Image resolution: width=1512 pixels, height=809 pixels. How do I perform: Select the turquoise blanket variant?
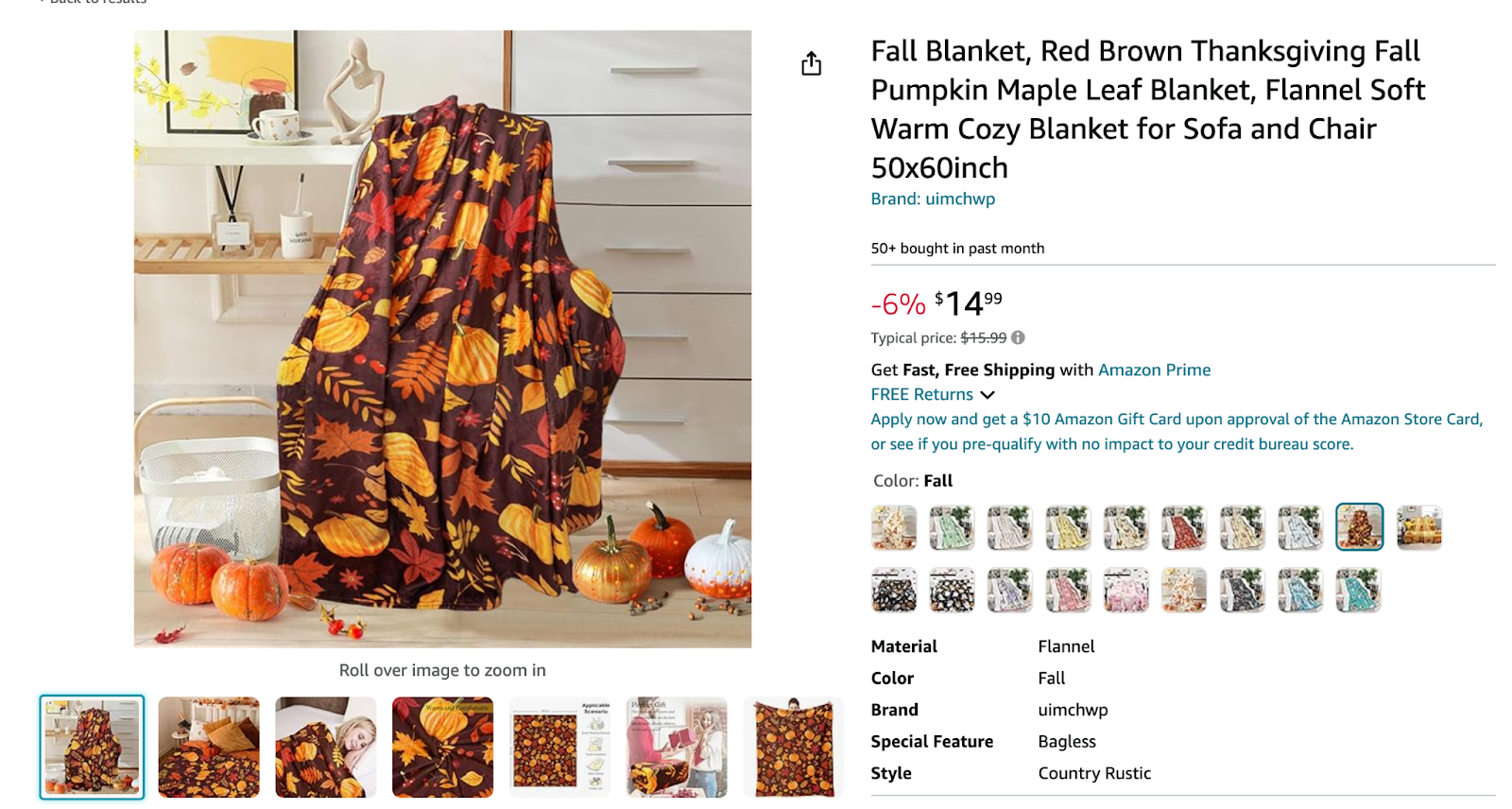1359,589
